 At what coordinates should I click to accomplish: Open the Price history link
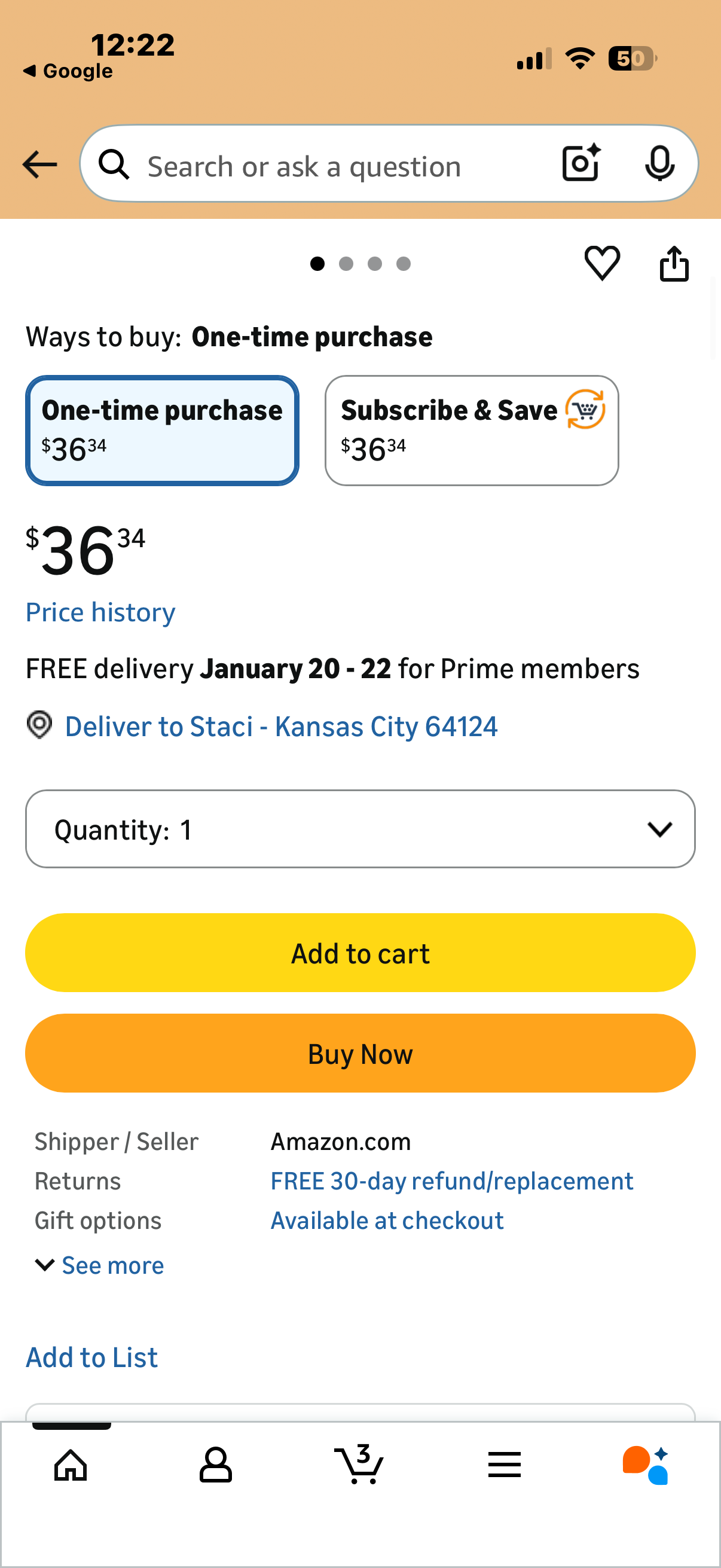click(100, 612)
